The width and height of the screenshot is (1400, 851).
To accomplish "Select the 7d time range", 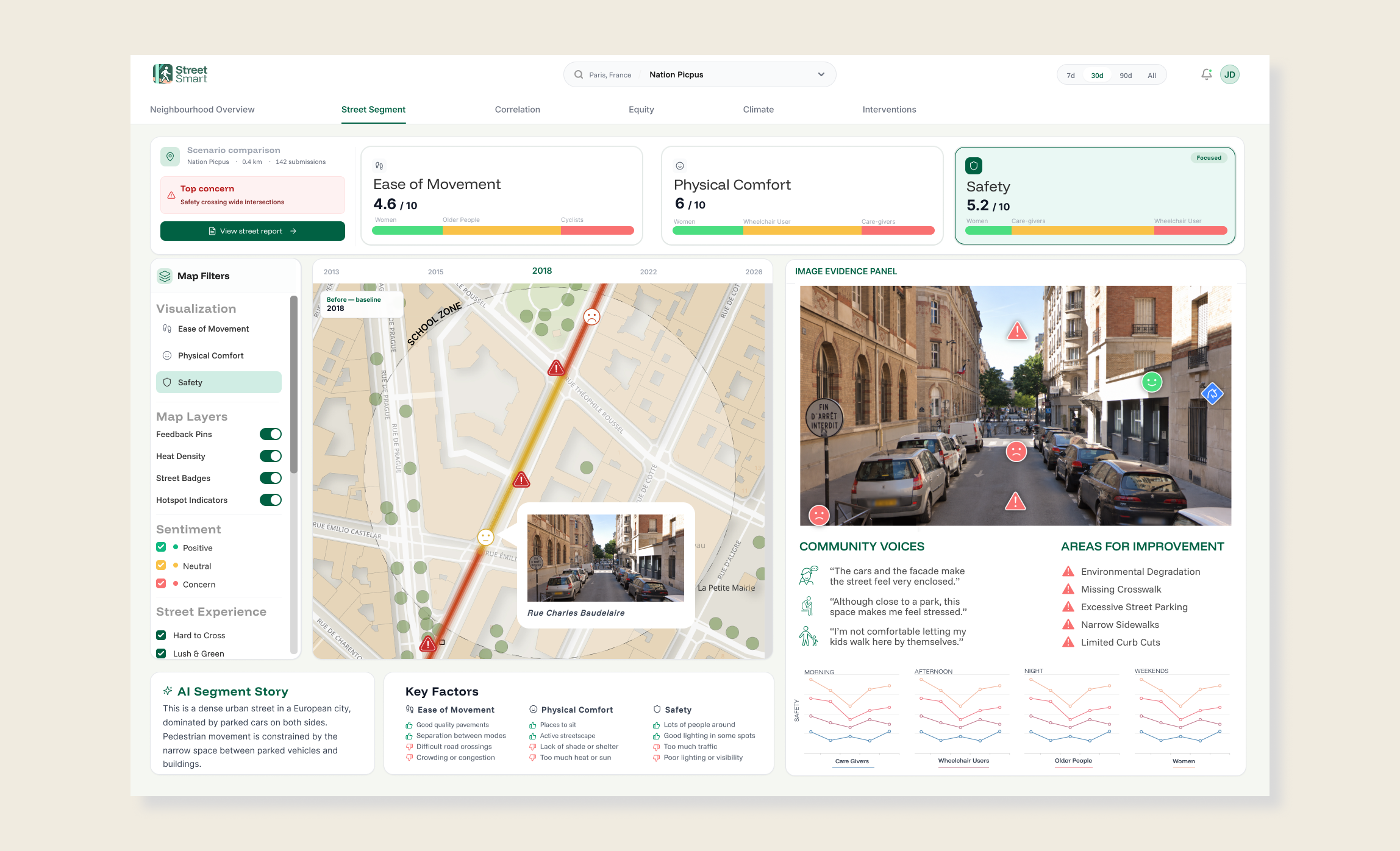I will [x=1071, y=76].
